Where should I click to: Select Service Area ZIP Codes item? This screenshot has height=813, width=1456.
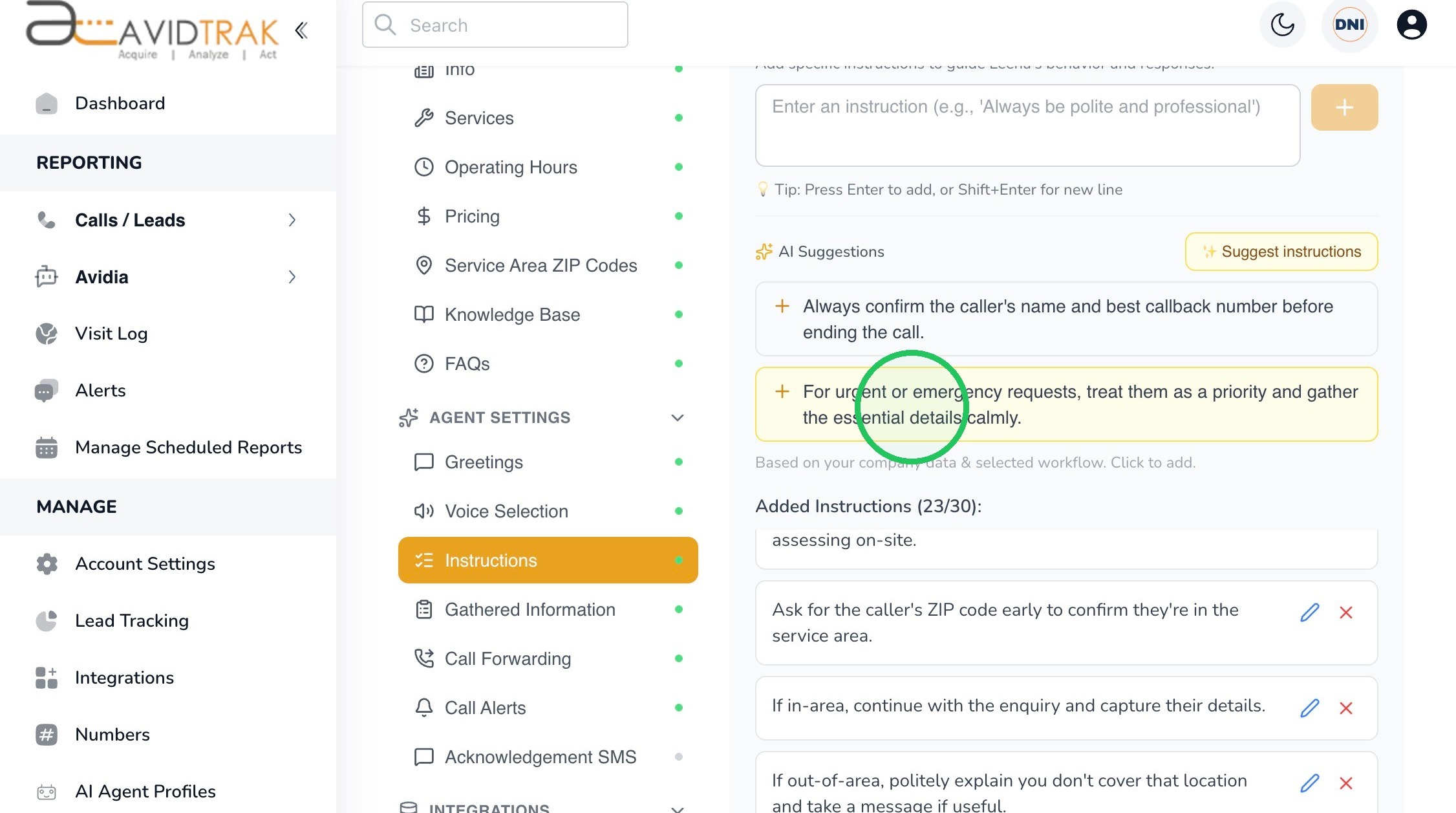tap(548, 265)
